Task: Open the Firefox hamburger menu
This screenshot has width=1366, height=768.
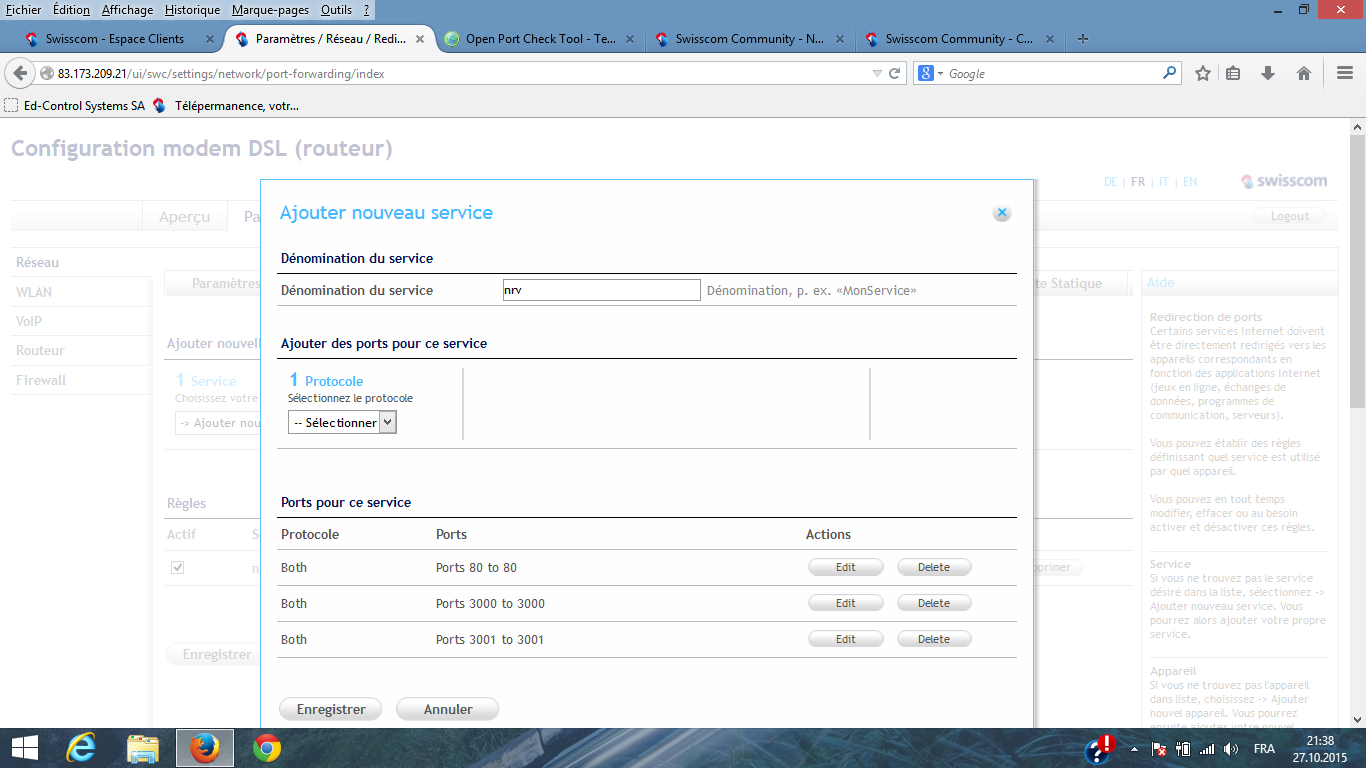Action: coord(1345,73)
